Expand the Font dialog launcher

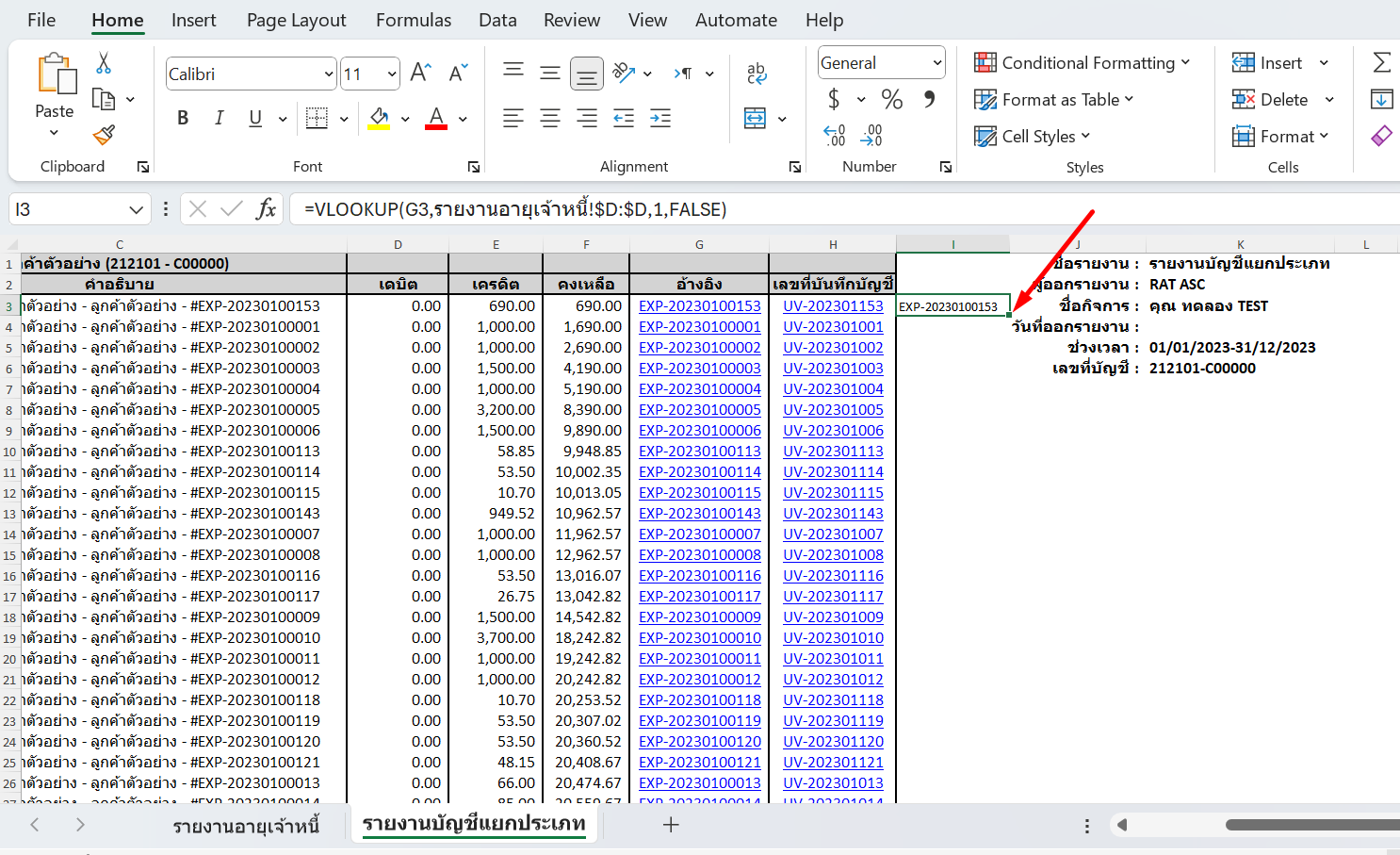click(474, 167)
